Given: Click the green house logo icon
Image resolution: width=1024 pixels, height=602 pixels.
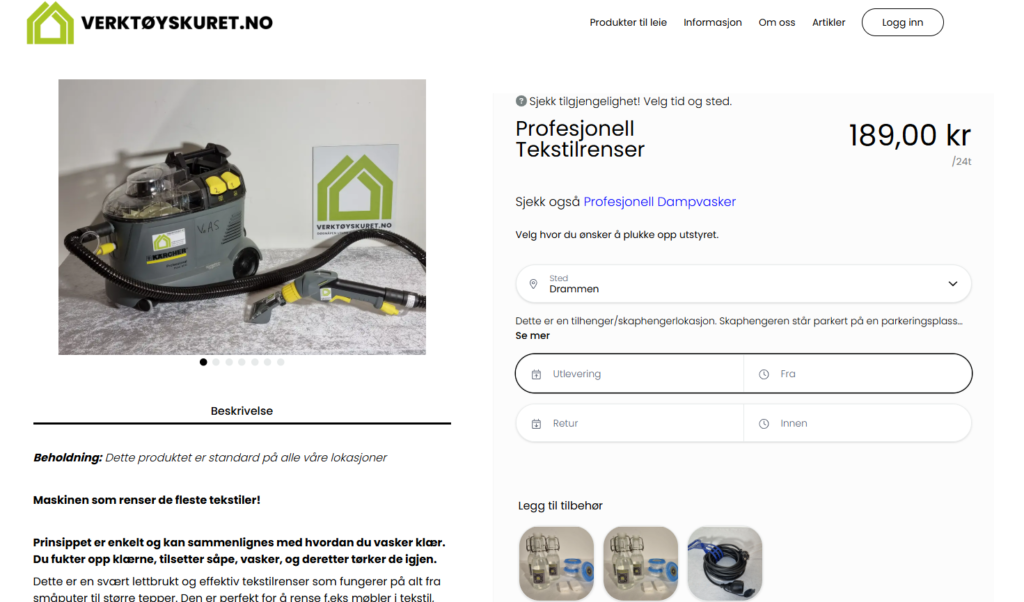Looking at the screenshot, I should [x=50, y=23].
